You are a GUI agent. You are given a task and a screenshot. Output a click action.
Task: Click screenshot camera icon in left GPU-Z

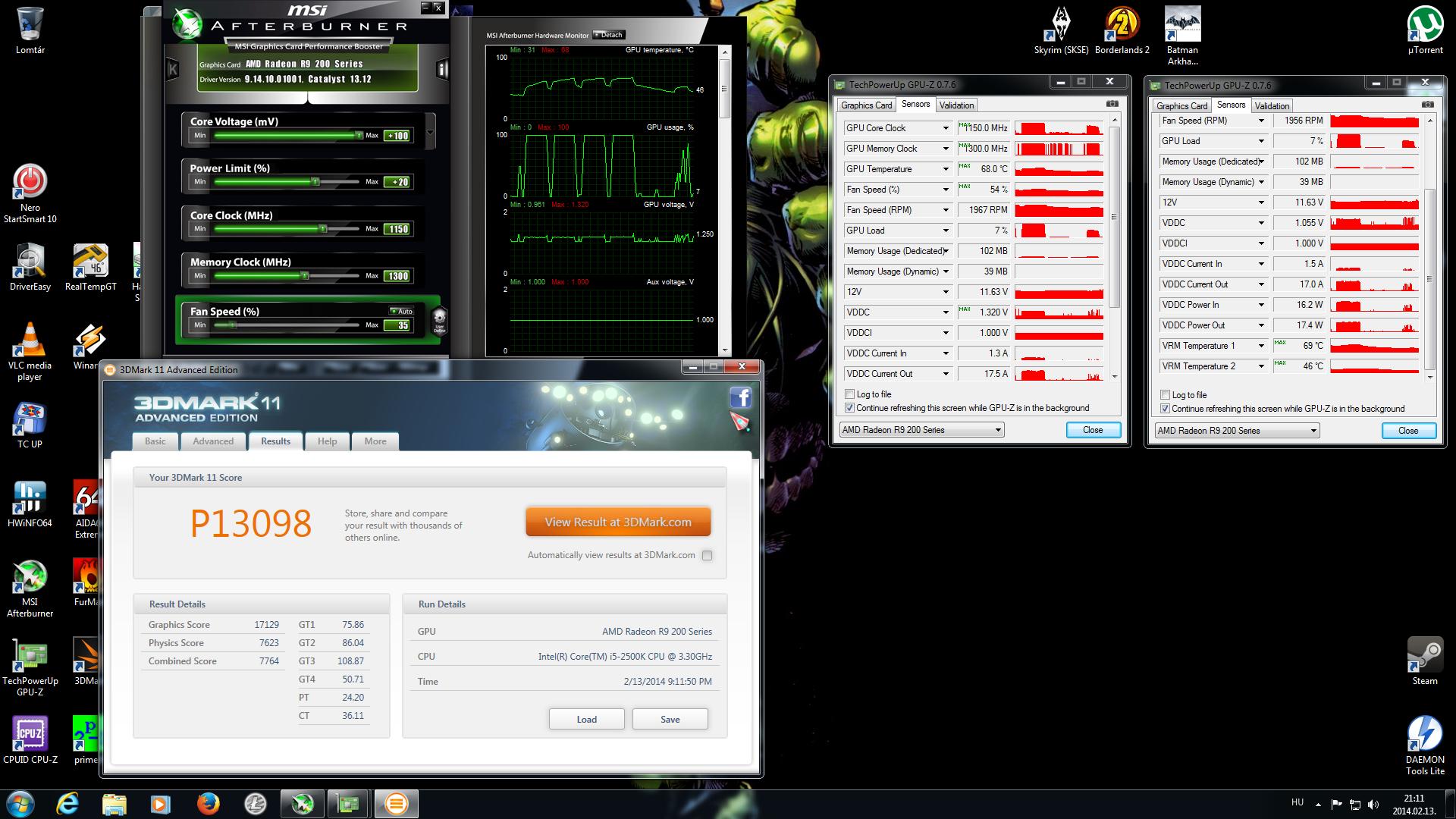1112,104
